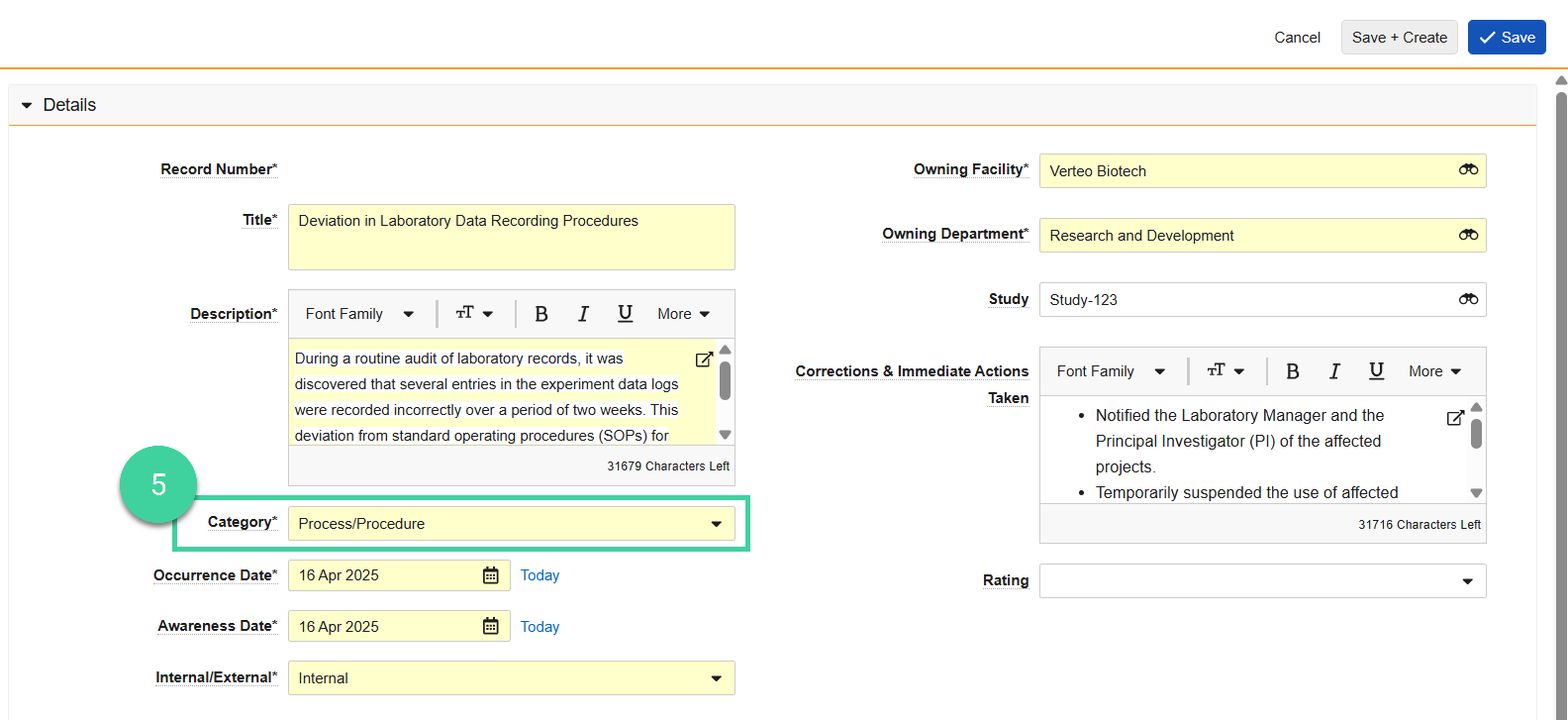Screen dimensions: 1568x720
Task: Set Occurrence Date to Today
Action: click(539, 575)
